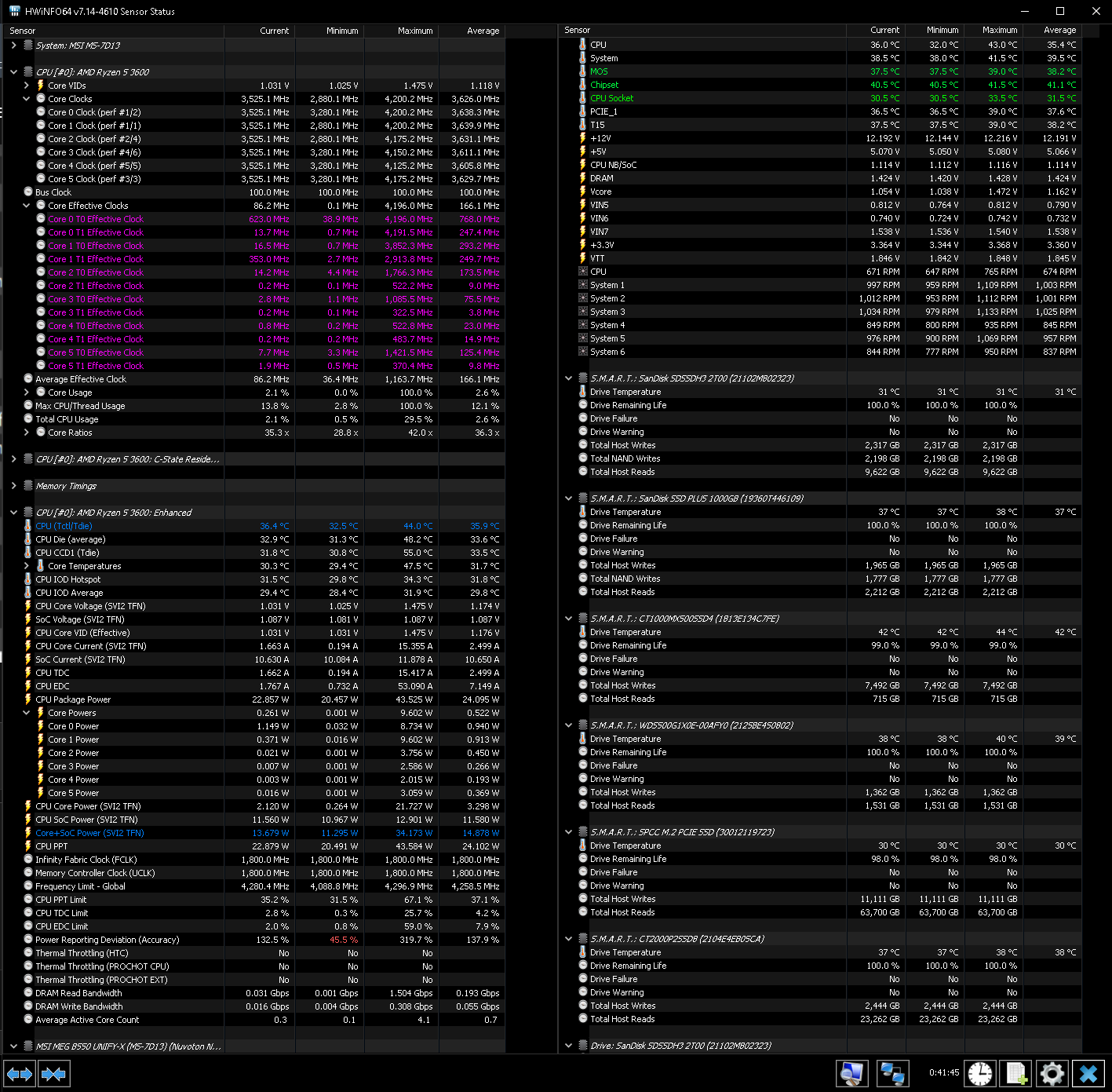1112x1092 pixels.
Task: Click the Core Temperatures thermometer icon
Action: pyautogui.click(x=41, y=566)
